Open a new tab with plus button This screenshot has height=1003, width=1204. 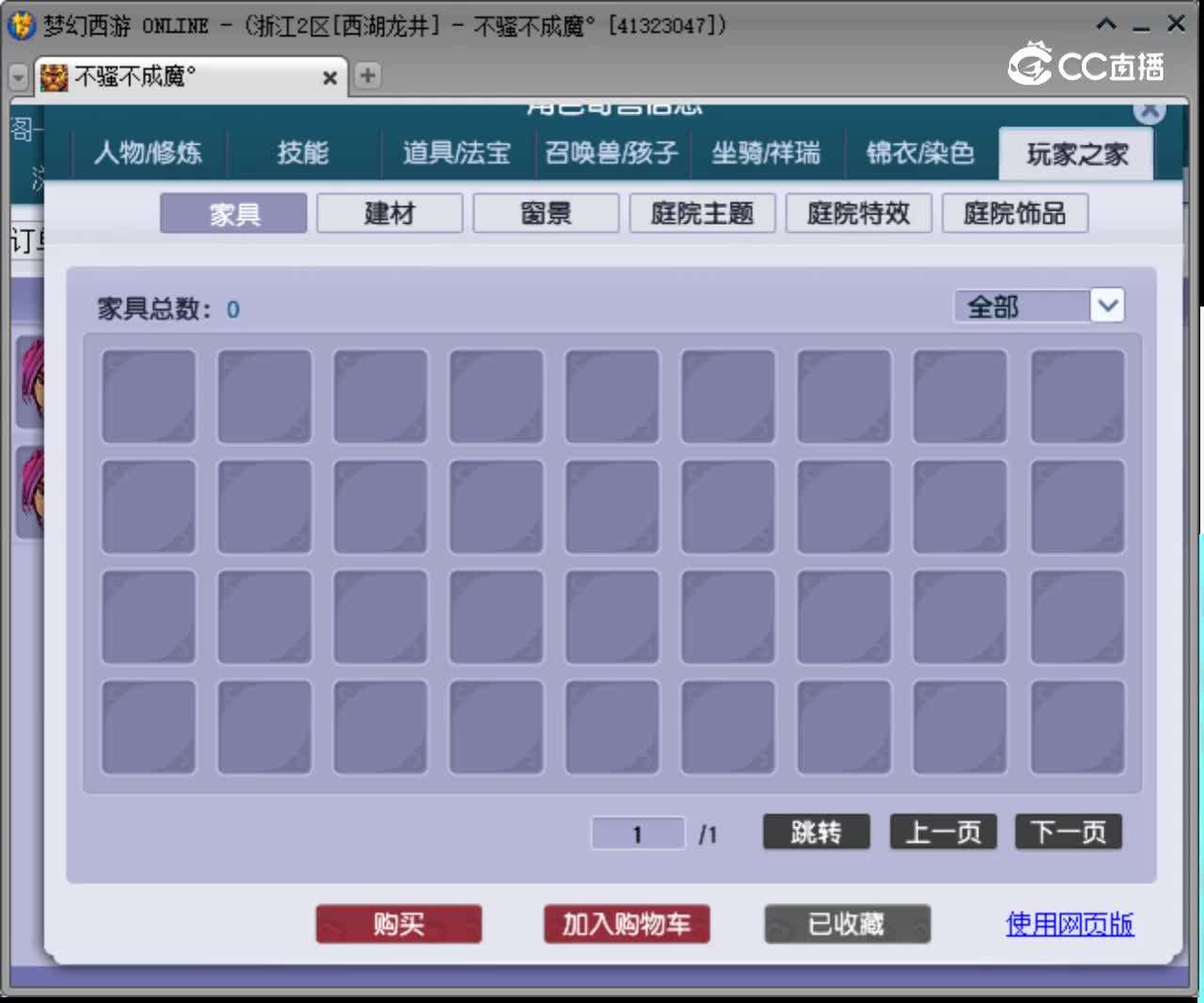tap(368, 75)
